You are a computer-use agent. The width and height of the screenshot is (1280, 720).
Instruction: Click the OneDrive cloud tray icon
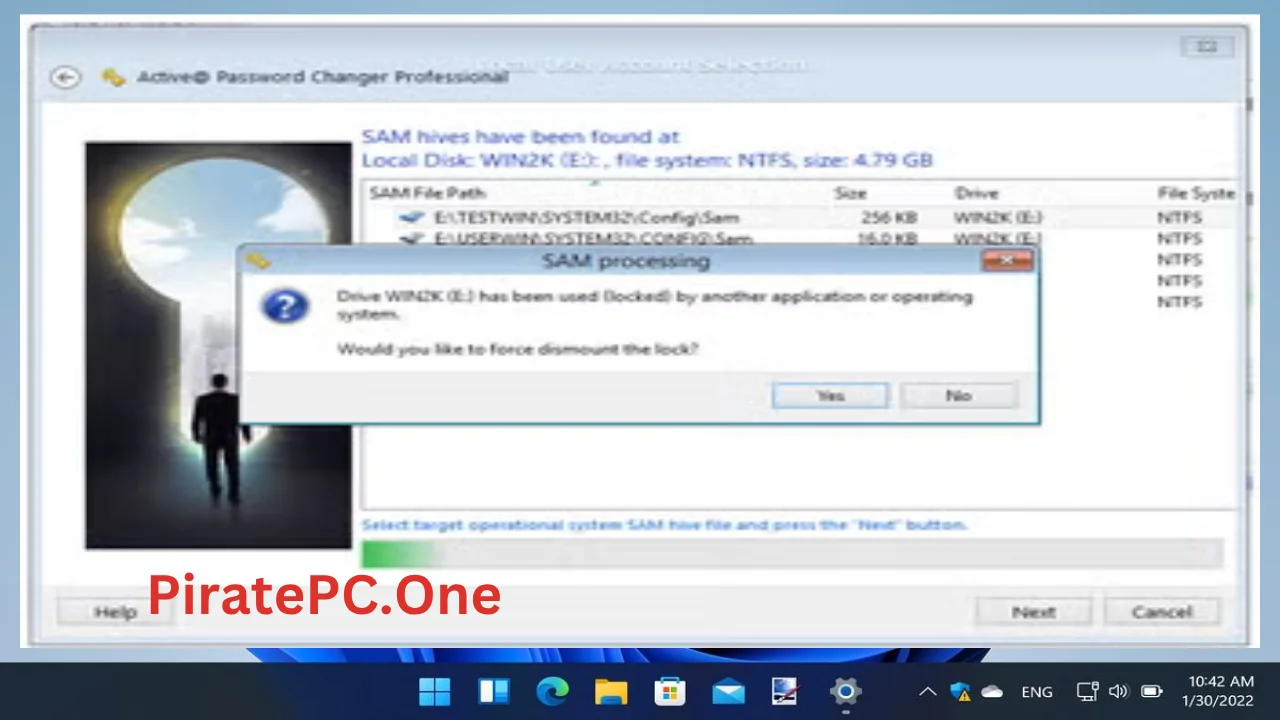(x=992, y=691)
